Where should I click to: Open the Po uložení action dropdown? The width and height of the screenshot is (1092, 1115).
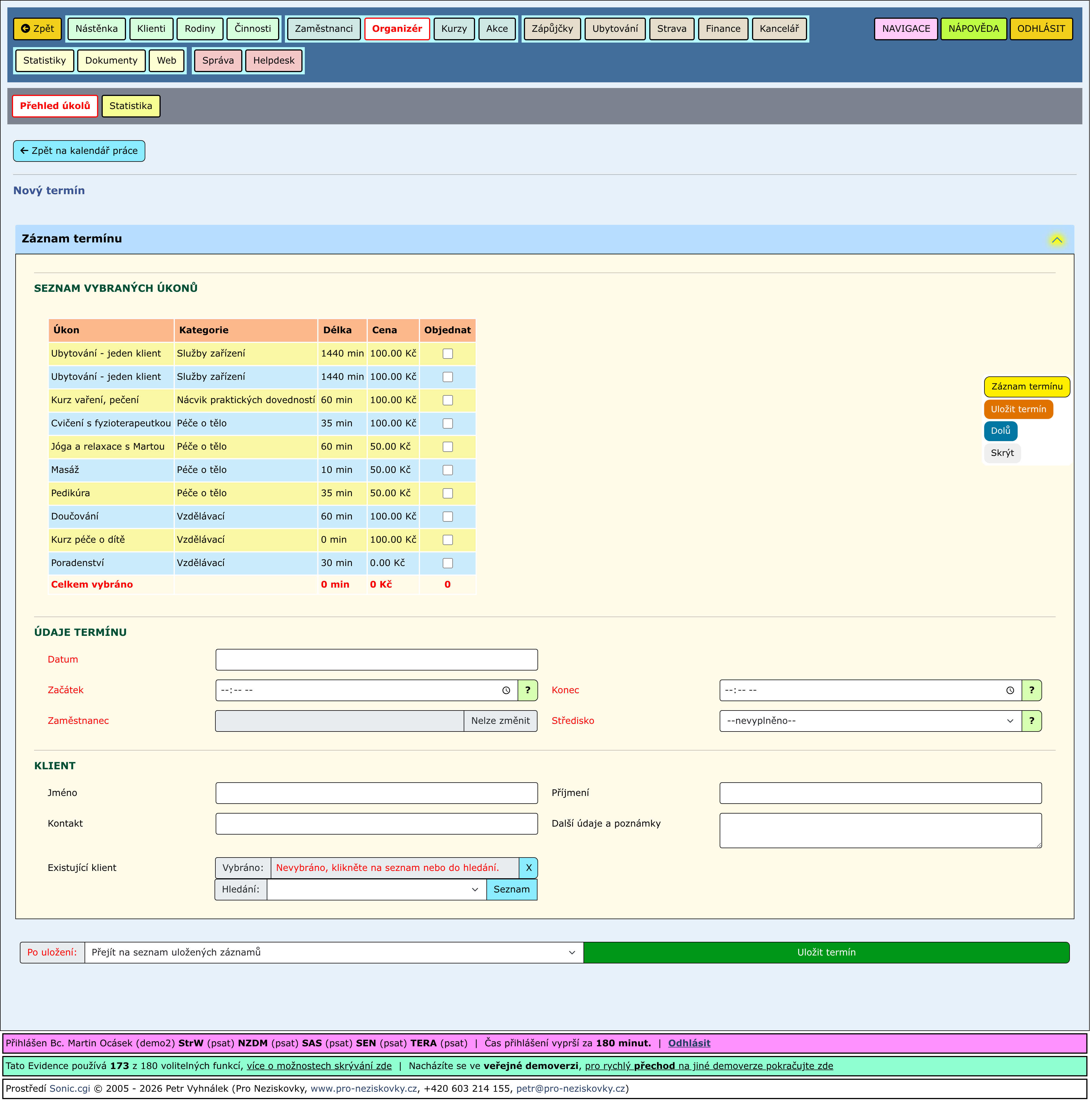coord(333,953)
